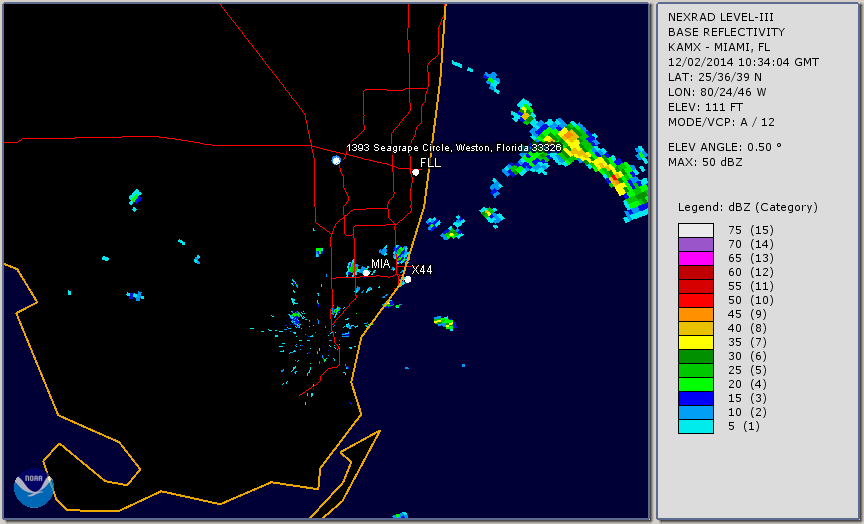Click the 20 dBZ bright green swatch
864x524 pixels.
pyautogui.click(x=696, y=384)
